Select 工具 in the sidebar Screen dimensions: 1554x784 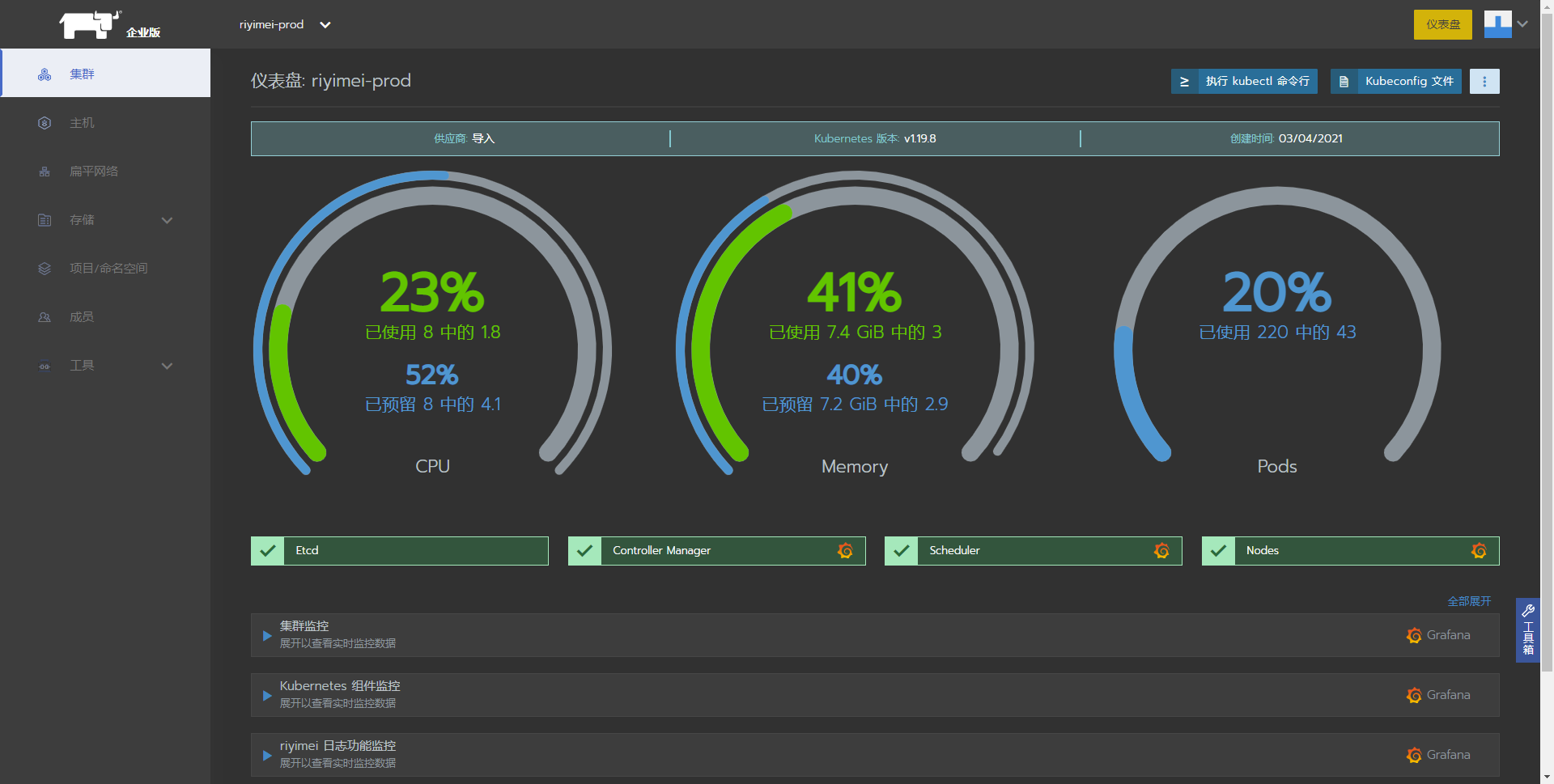(x=106, y=365)
